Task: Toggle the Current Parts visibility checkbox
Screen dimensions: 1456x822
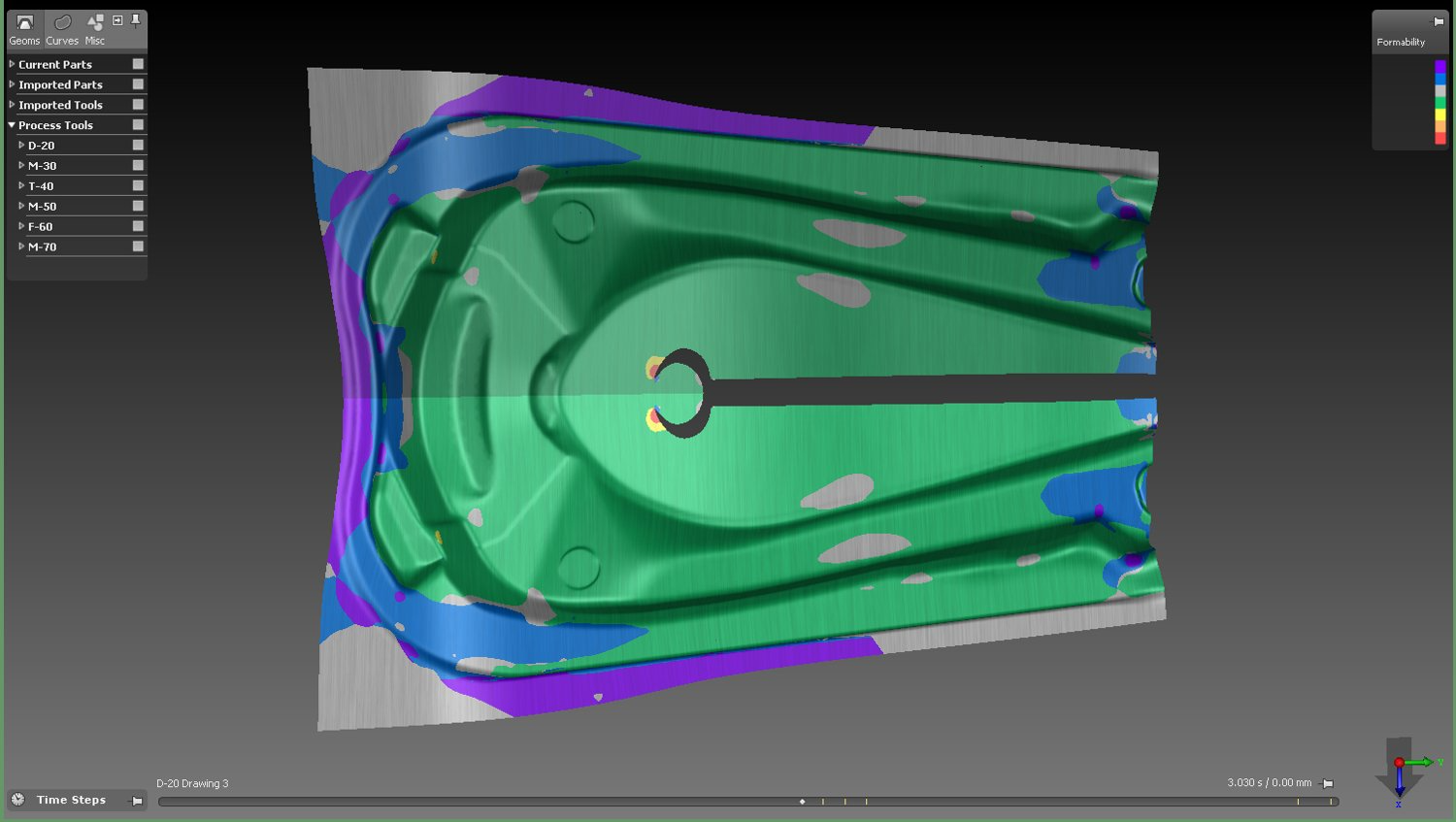Action: 138,64
